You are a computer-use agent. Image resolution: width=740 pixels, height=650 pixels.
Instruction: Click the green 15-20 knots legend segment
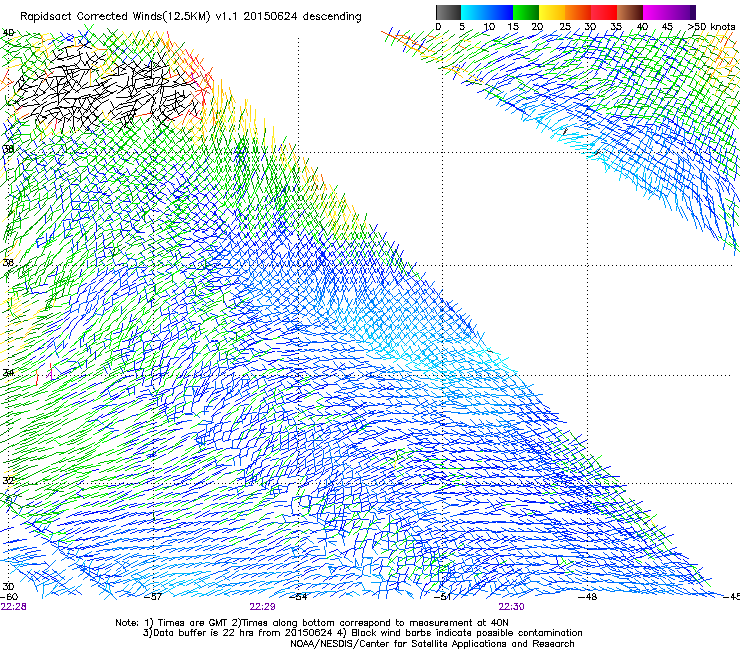pyautogui.click(x=526, y=12)
